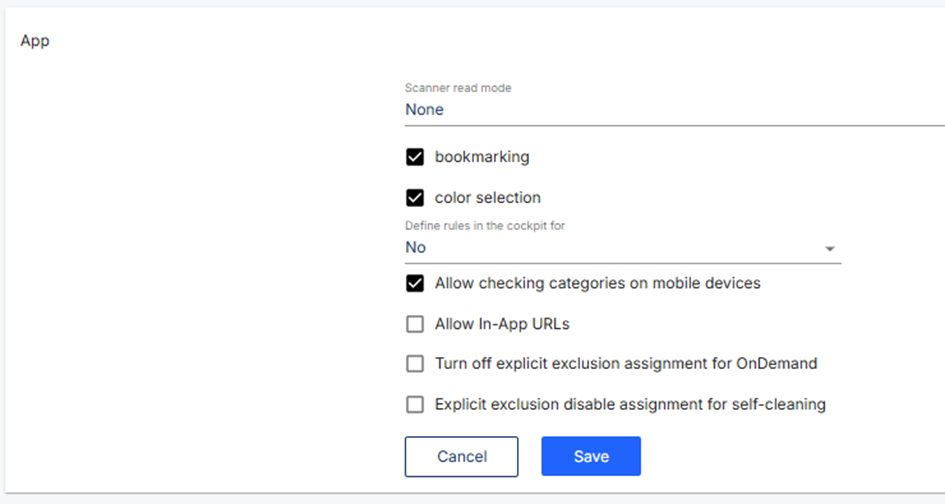Click the 'Define rules in the cockpit for' caption

485,226
